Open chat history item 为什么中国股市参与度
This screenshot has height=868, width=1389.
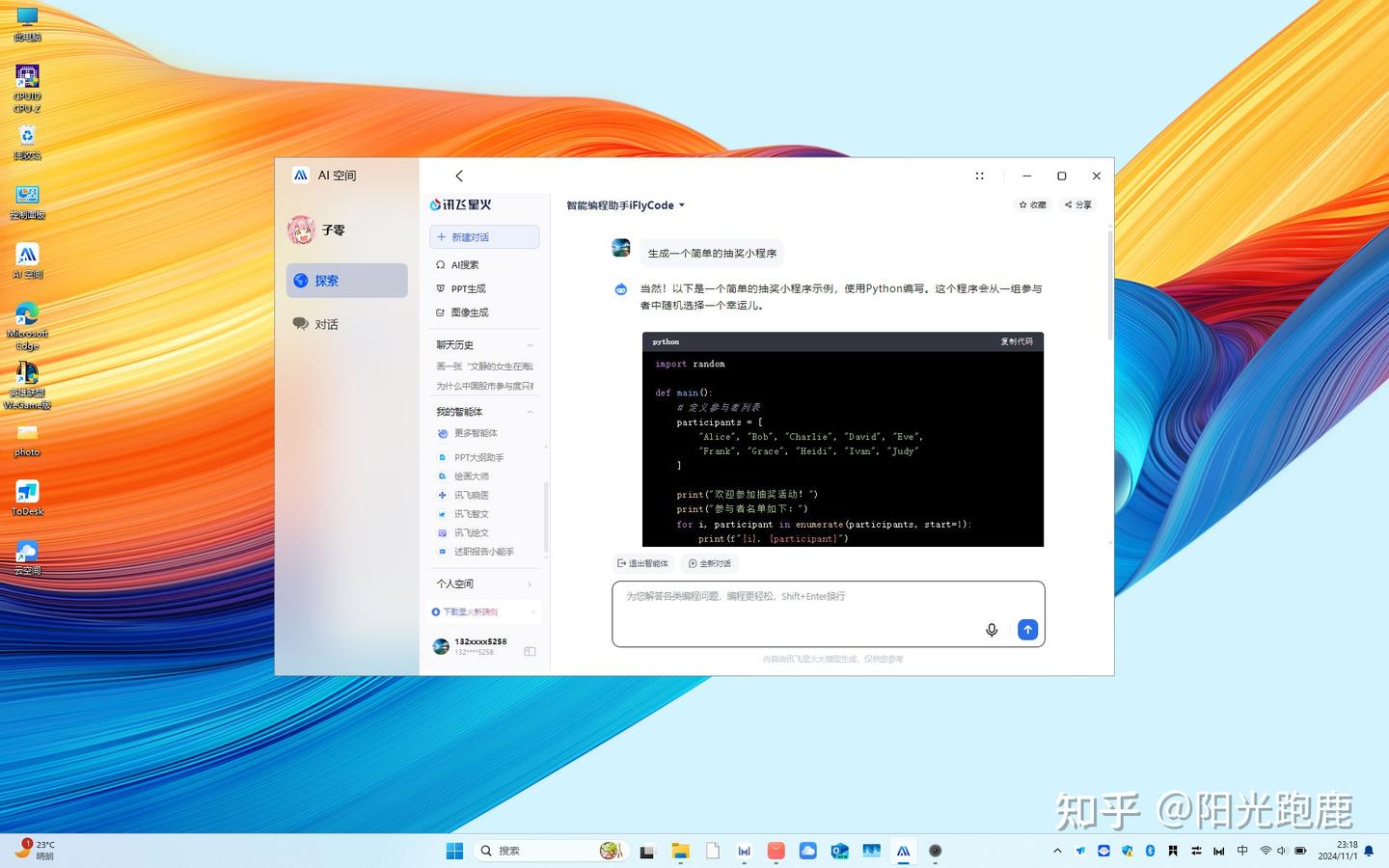point(484,386)
